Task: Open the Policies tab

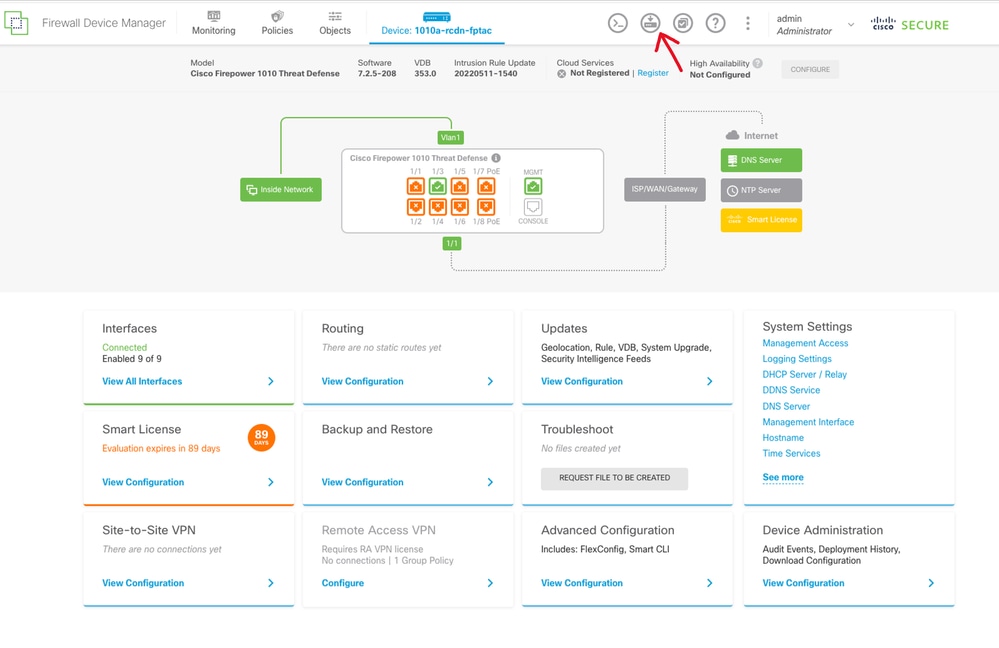Action: click(277, 23)
